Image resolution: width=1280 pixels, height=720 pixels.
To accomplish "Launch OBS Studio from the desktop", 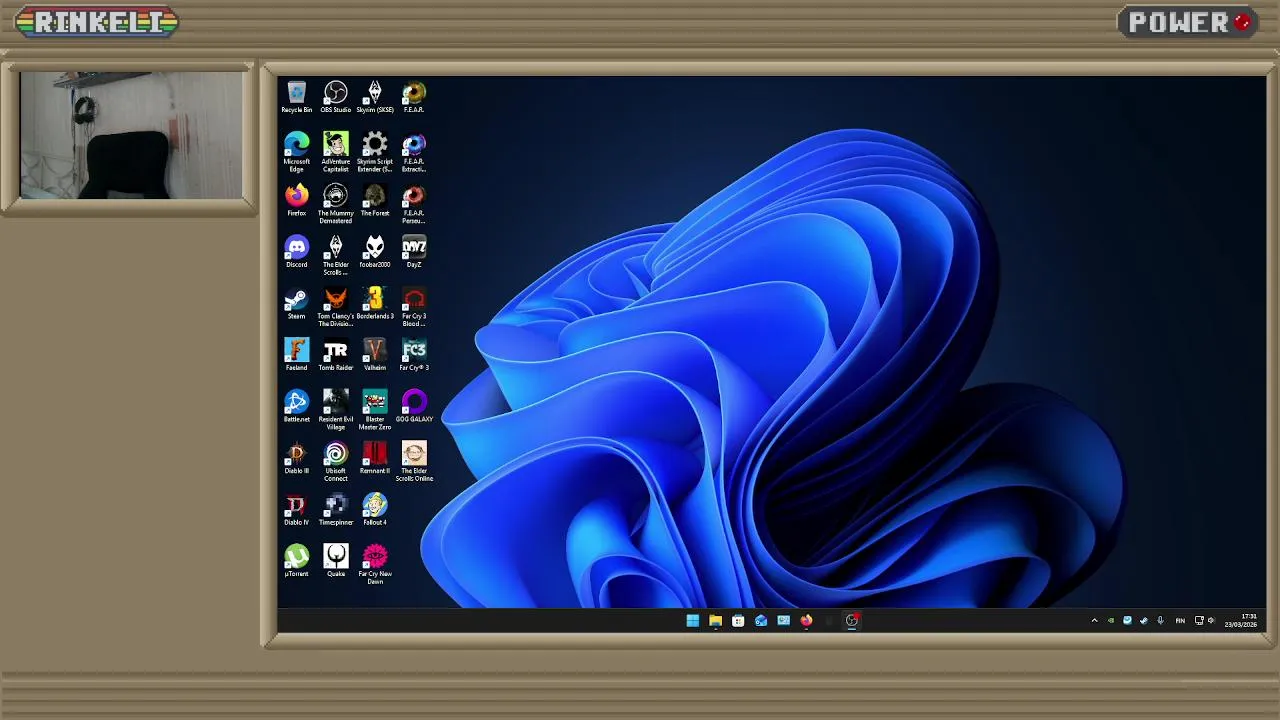I will click(x=336, y=97).
